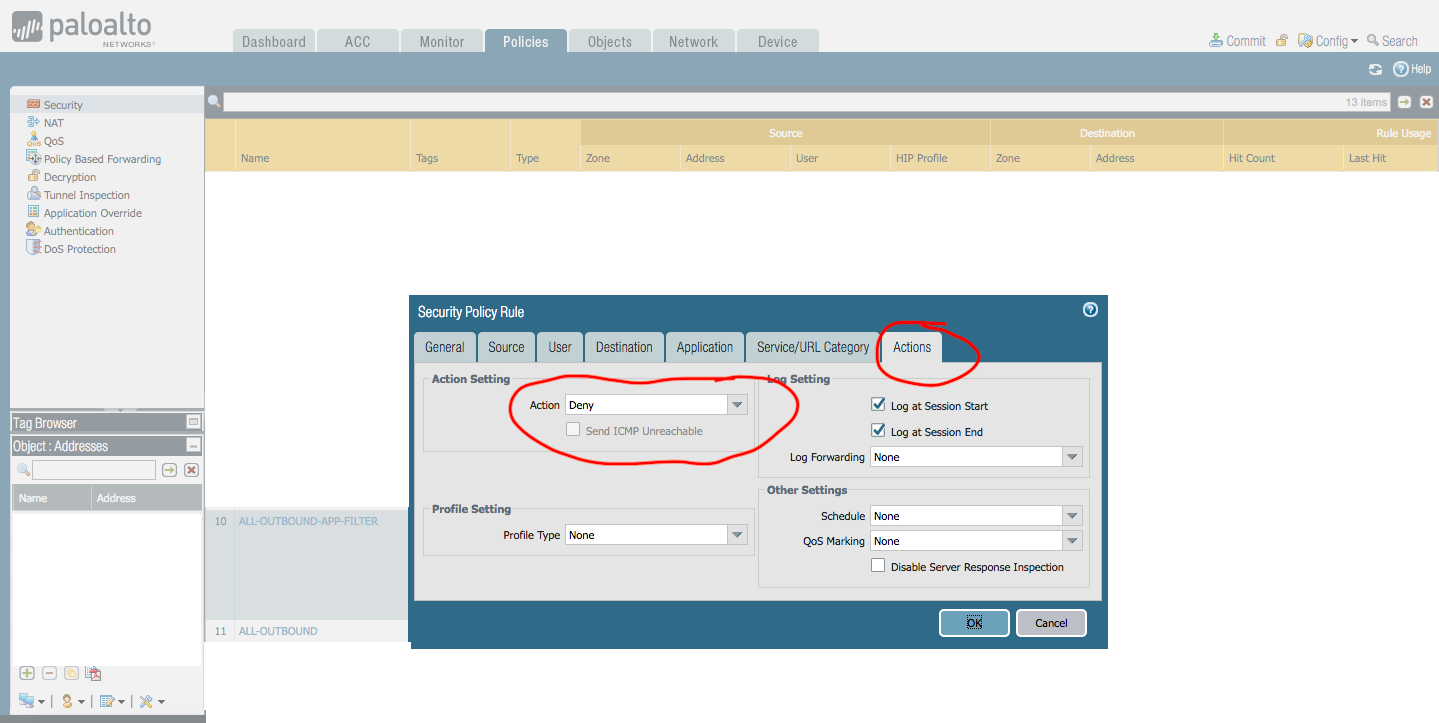Switch to the Application tab in the dialog
The width and height of the screenshot is (1439, 723).
pyautogui.click(x=704, y=347)
